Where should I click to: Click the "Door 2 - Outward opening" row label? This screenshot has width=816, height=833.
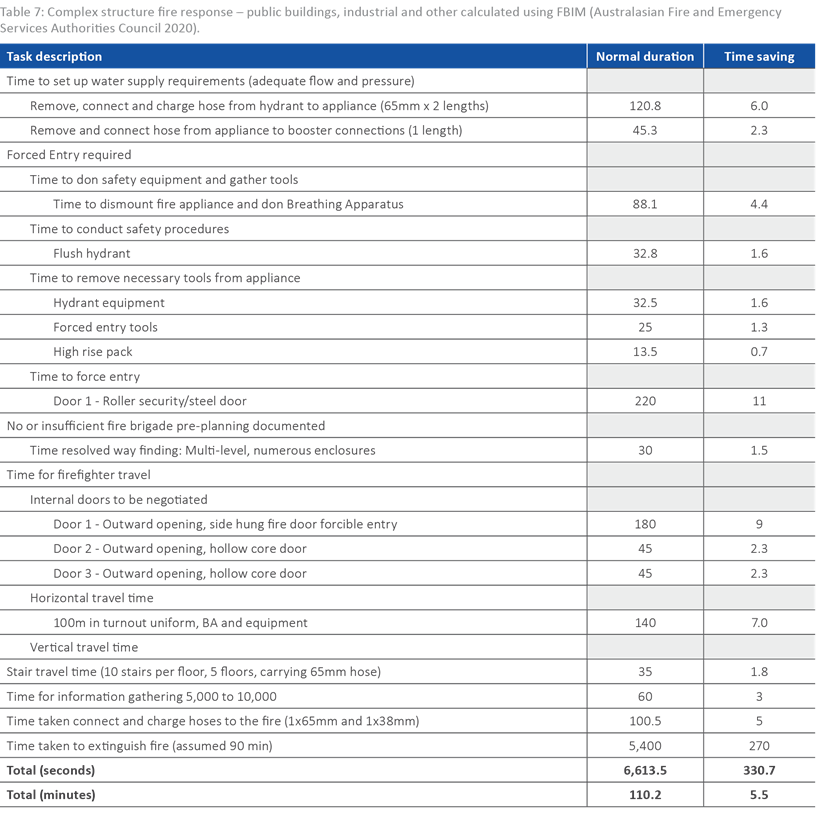(x=180, y=549)
